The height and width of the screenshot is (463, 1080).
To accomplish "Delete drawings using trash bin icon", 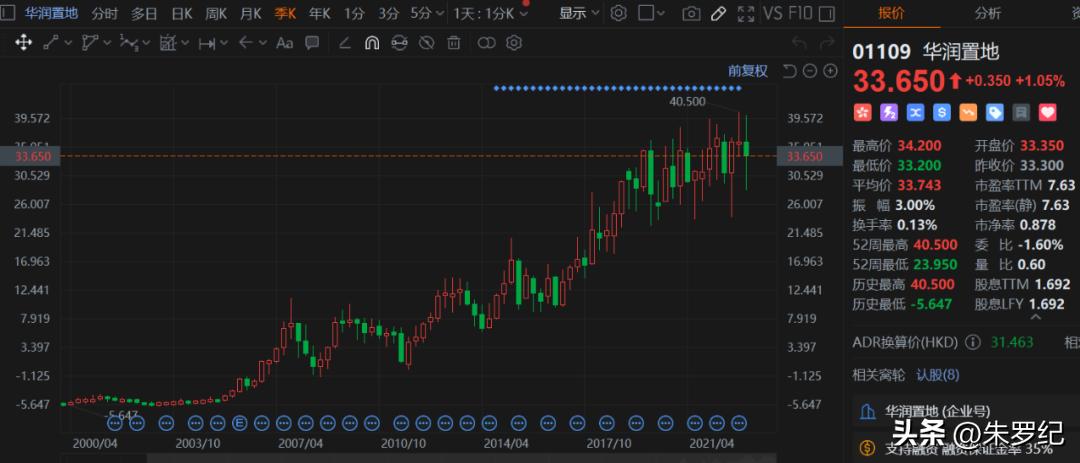I will point(453,43).
